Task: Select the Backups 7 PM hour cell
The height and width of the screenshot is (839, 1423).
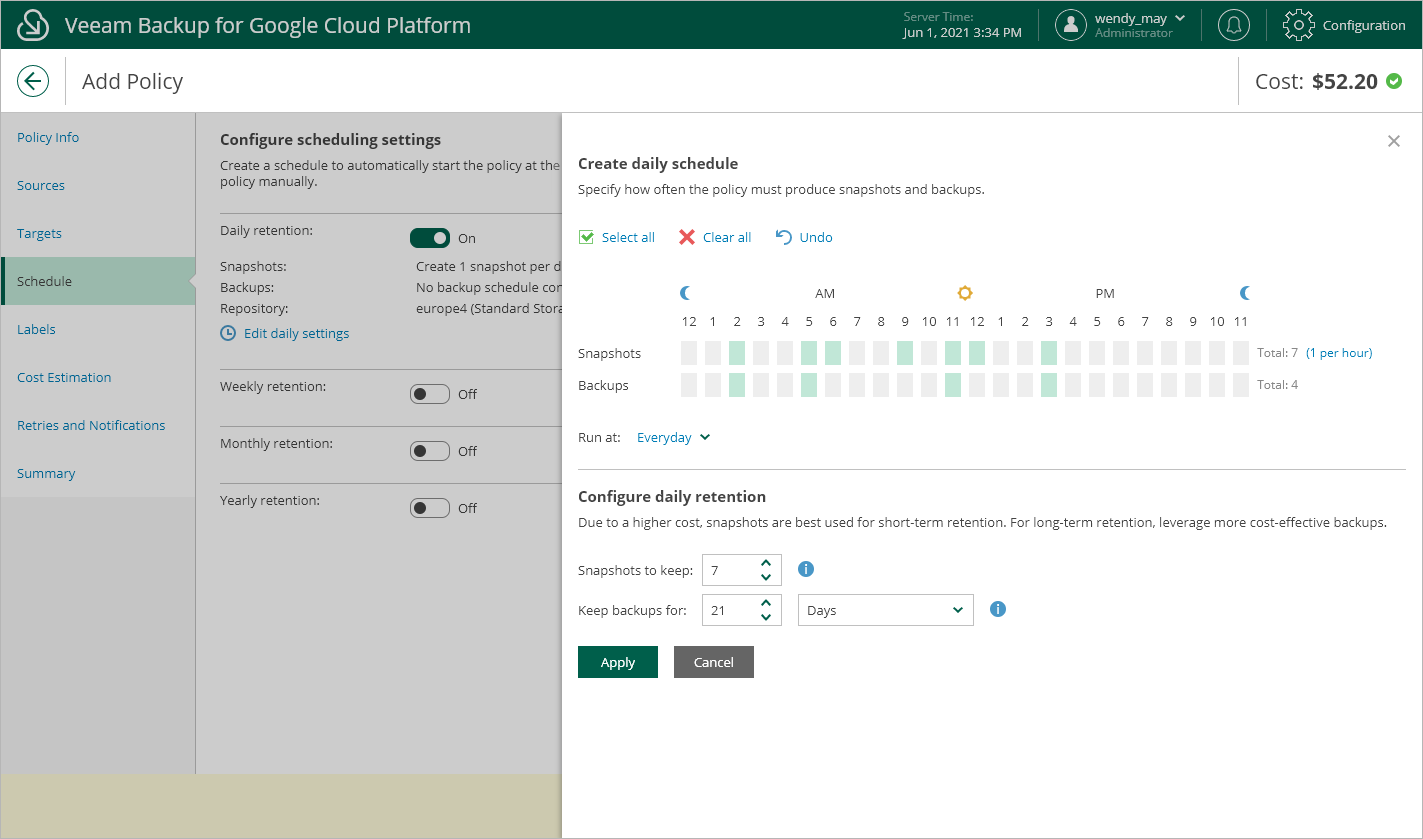Action: (1145, 385)
